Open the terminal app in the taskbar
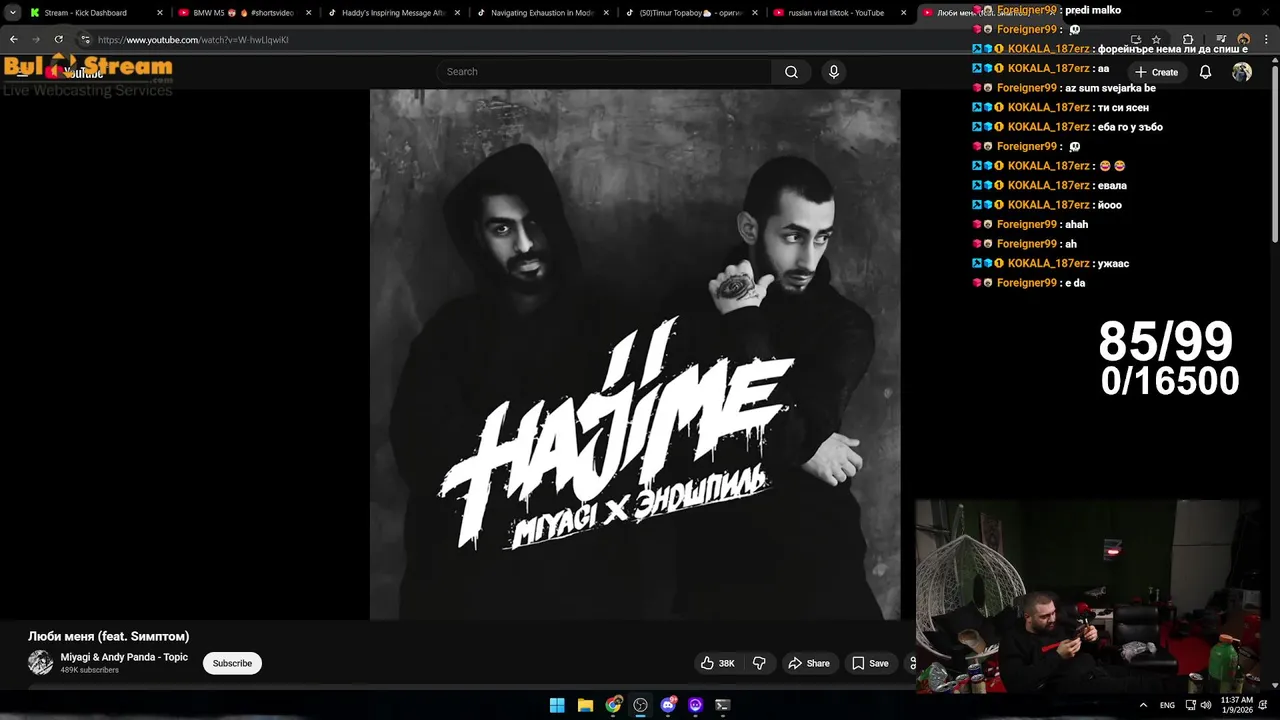The width and height of the screenshot is (1280, 720). click(x=723, y=705)
